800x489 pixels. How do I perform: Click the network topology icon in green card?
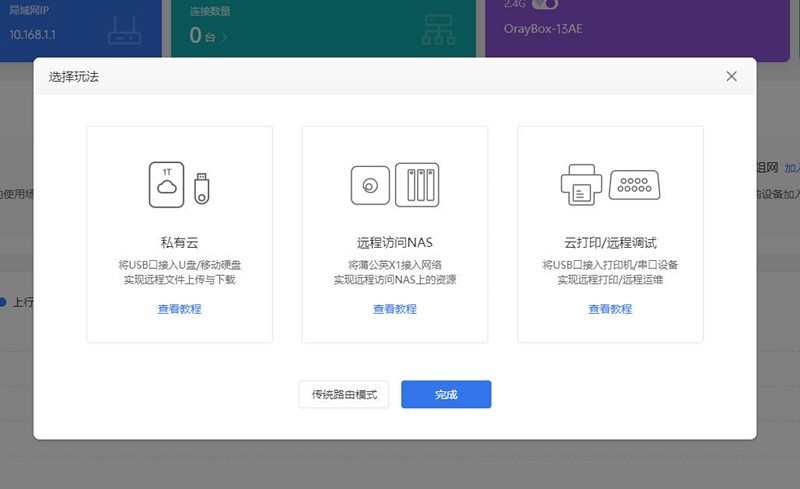pyautogui.click(x=438, y=30)
